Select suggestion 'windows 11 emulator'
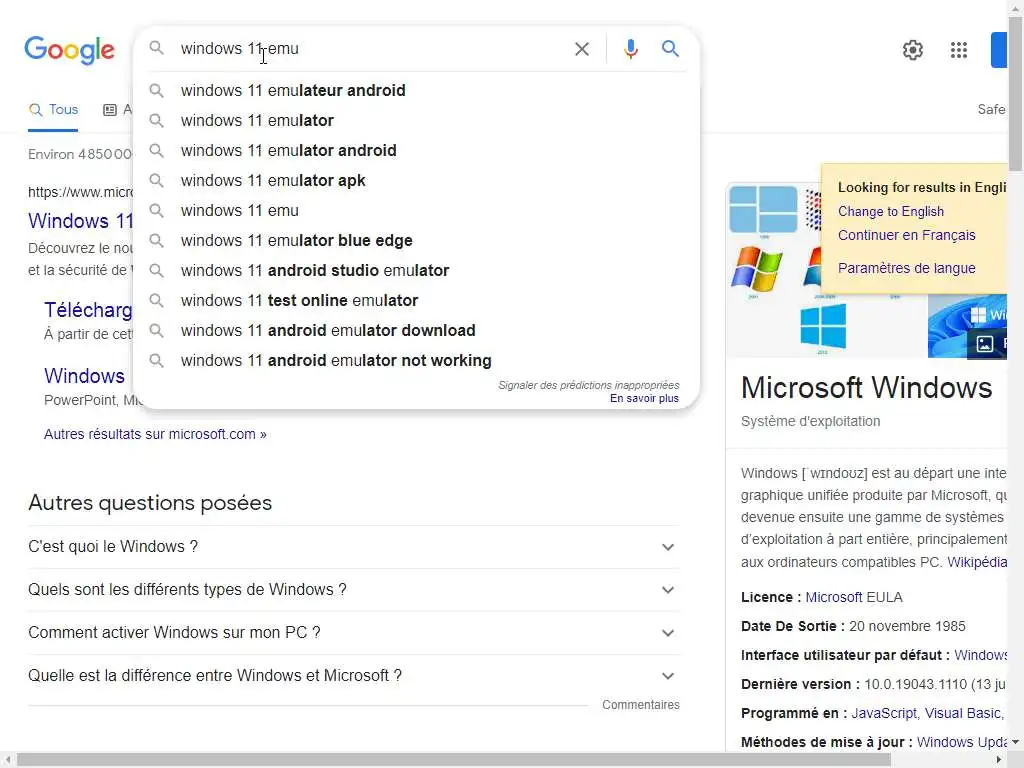The height and width of the screenshot is (768, 1024). [x=416, y=120]
